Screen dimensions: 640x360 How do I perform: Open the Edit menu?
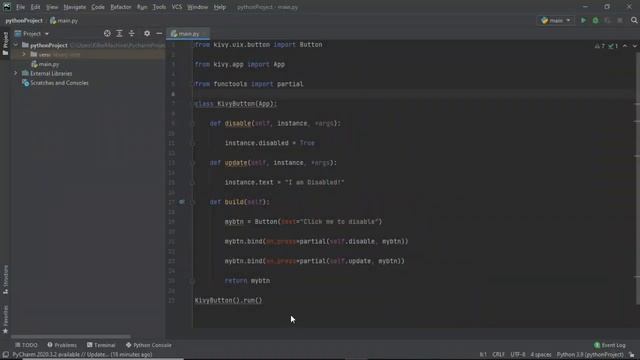pos(36,7)
